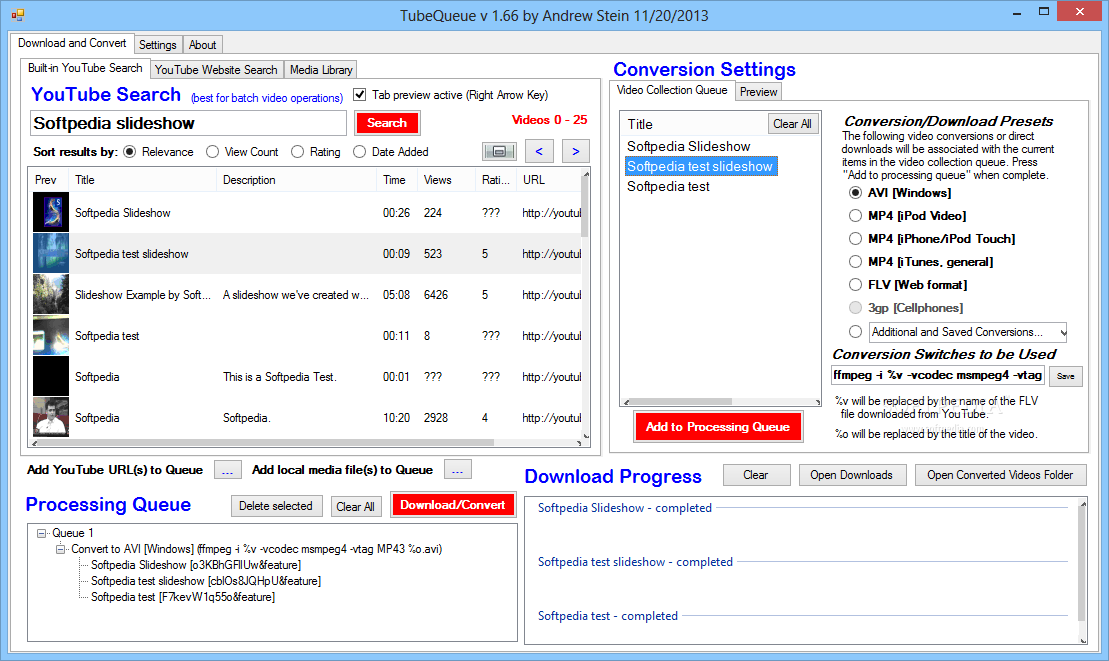This screenshot has height=661, width=1109.
Task: Click Download/Convert button
Action: [x=453, y=505]
